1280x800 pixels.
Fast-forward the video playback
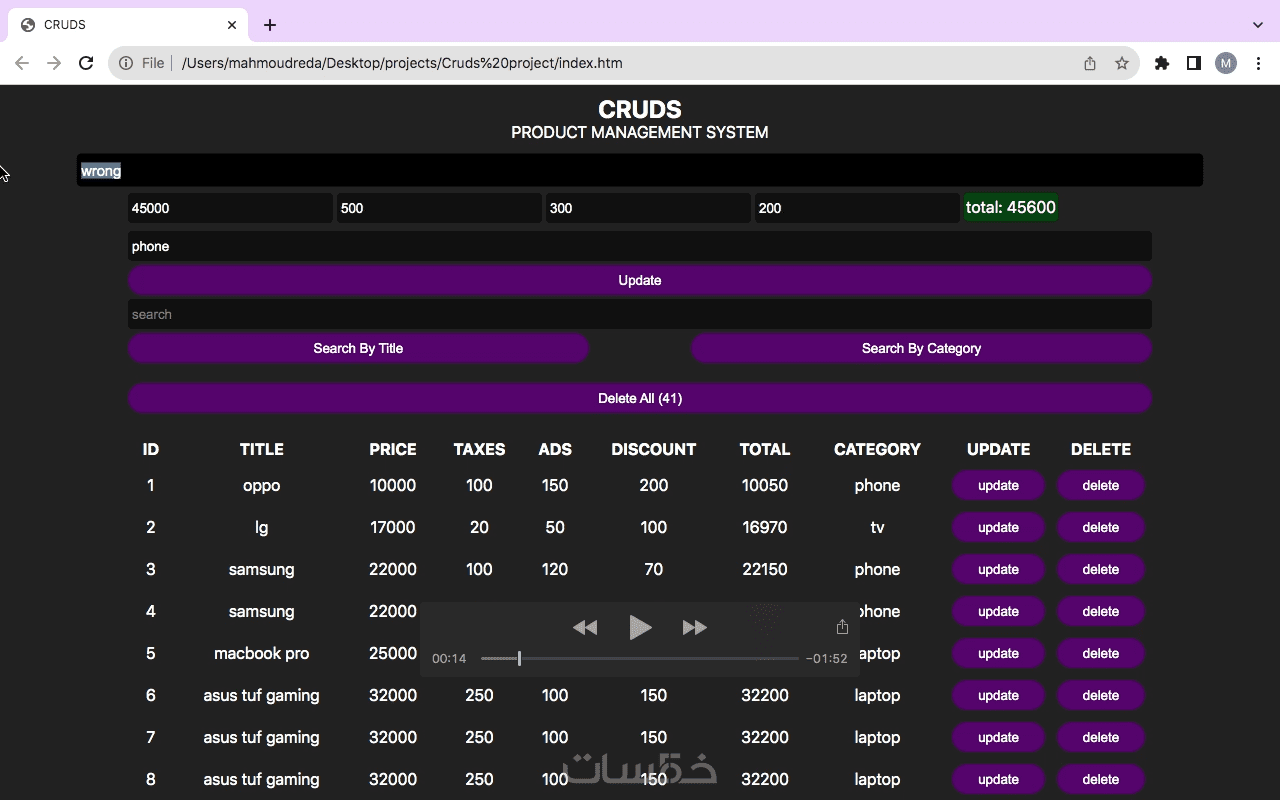tap(694, 627)
